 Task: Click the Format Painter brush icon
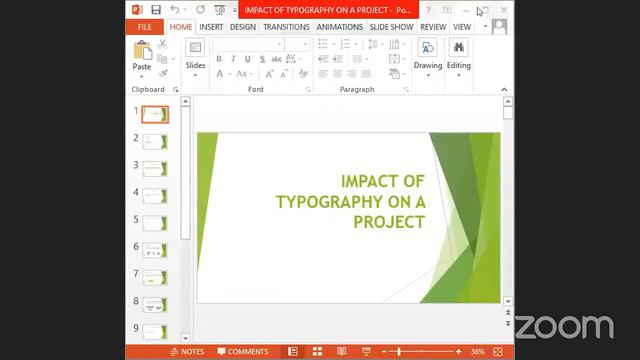point(162,74)
